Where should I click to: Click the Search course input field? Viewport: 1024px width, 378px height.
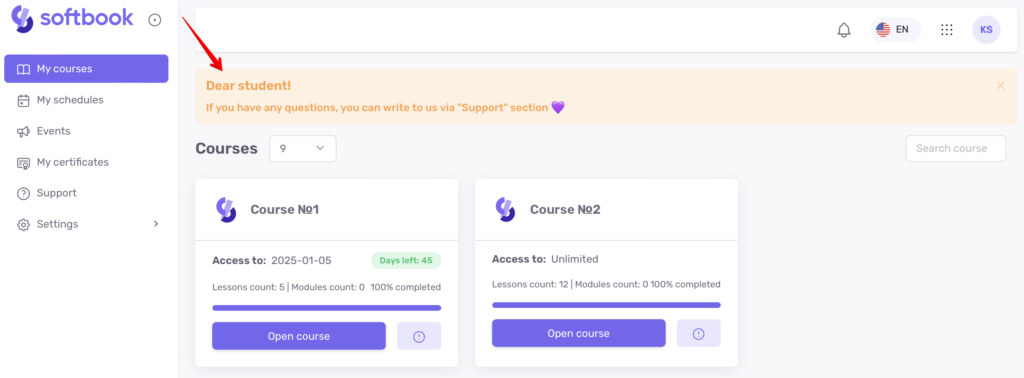956,149
